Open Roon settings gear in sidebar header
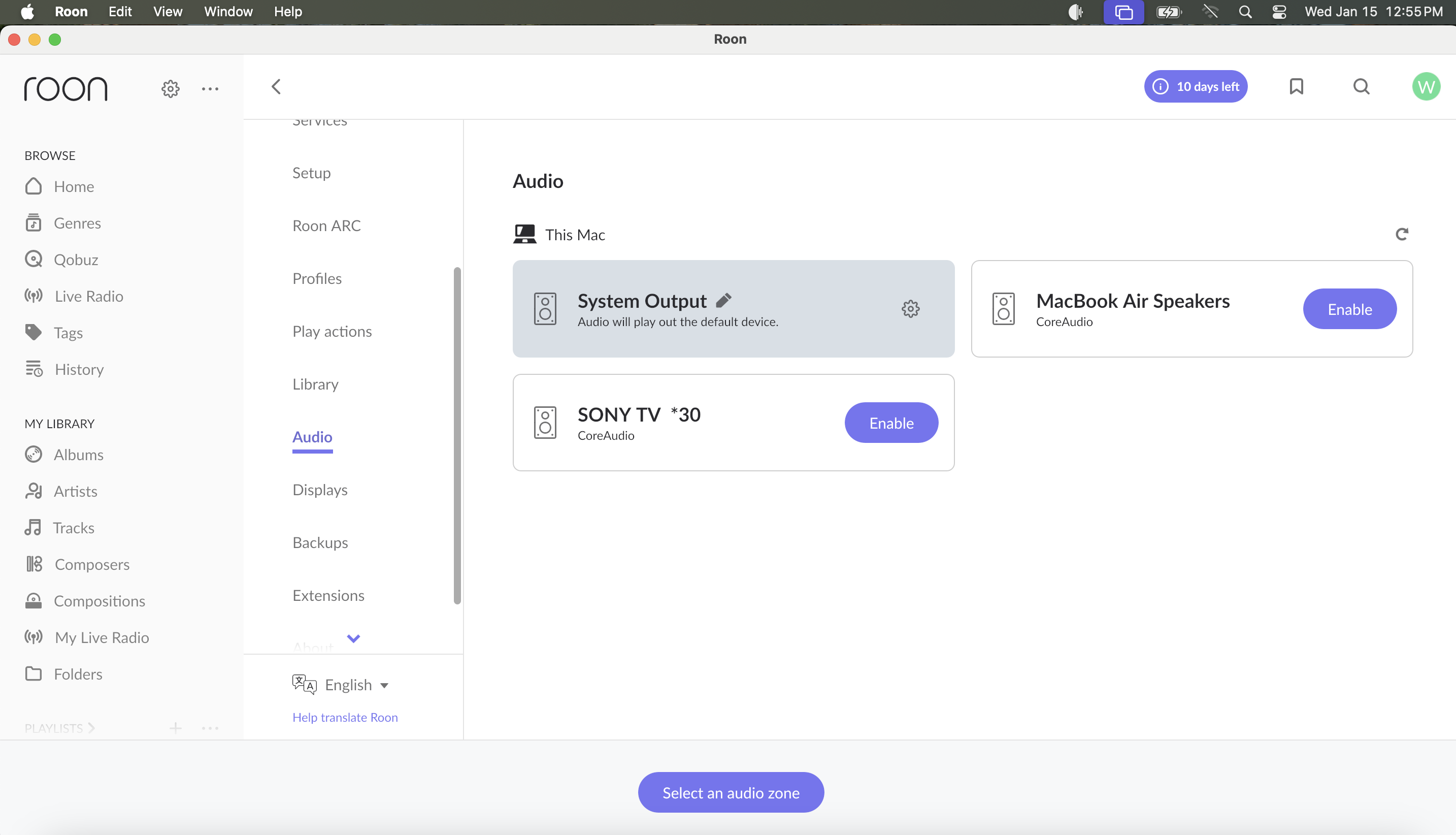 (170, 88)
